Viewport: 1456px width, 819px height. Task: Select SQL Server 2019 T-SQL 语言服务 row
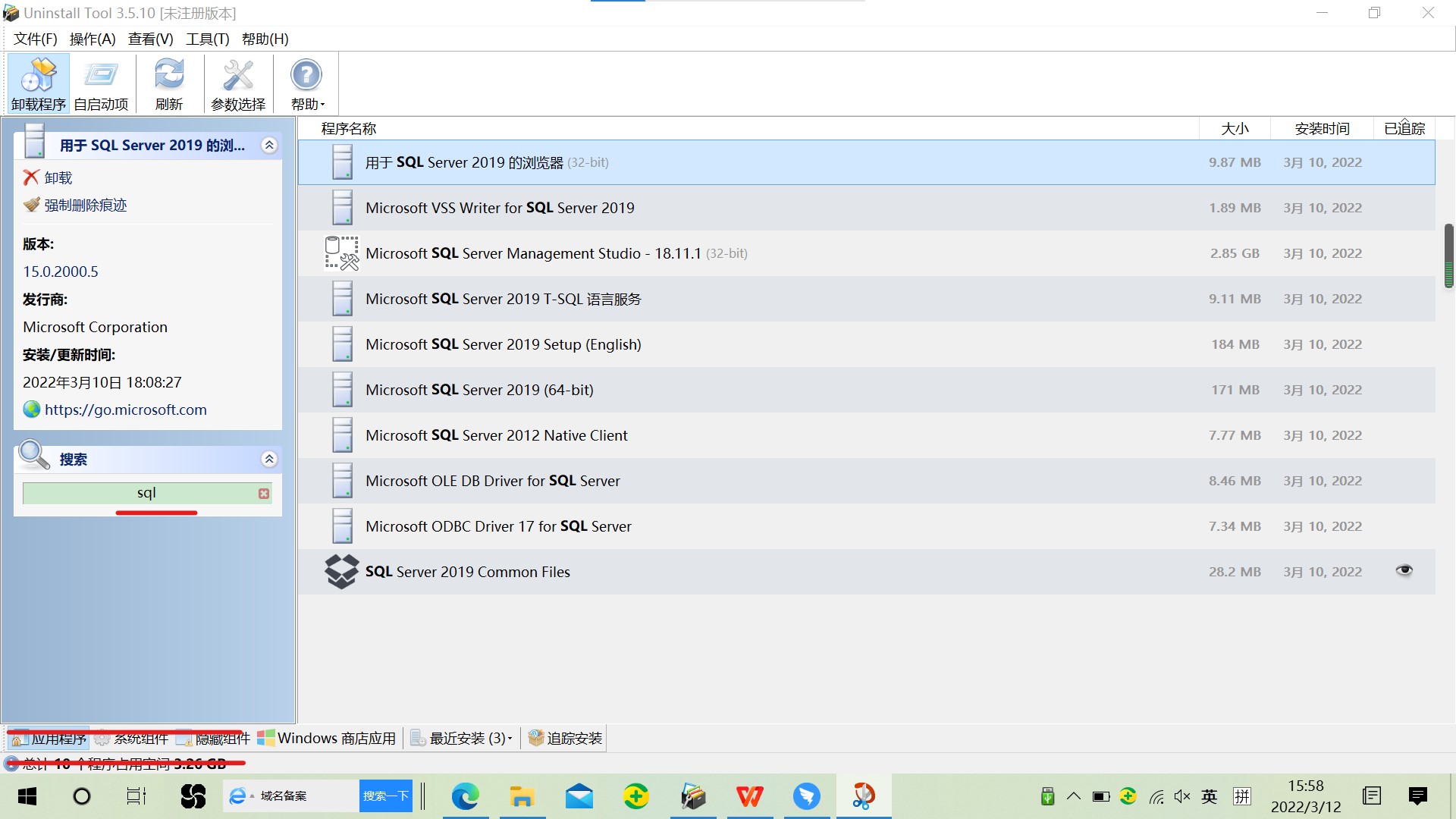tap(866, 299)
